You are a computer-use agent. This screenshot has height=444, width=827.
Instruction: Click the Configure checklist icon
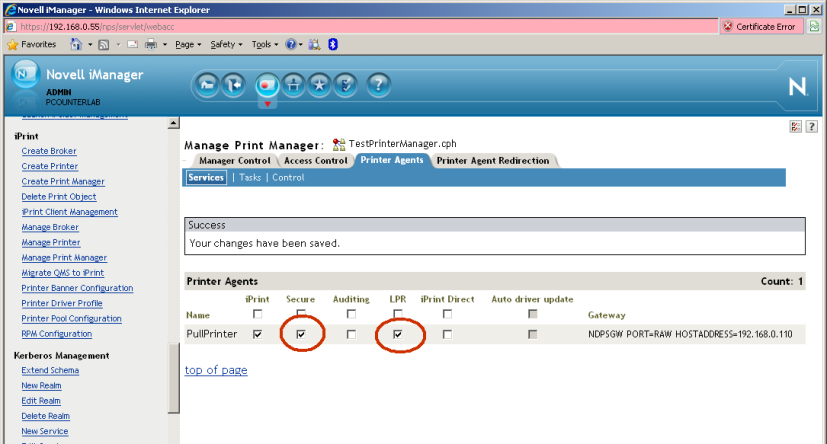[345, 85]
